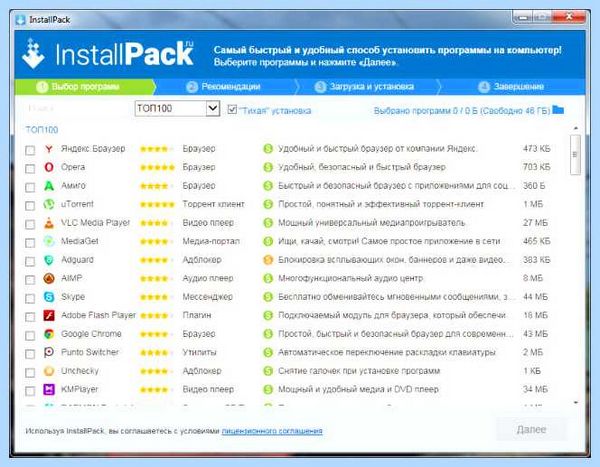Click the Punto Switcher app icon

(x=49, y=352)
